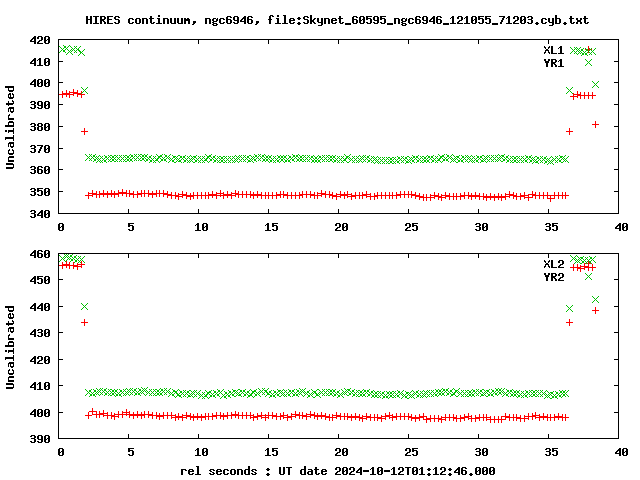Screen dimensions: 640x480
Task: Click the 460 tick label on the lower plot
Action: 40,254
